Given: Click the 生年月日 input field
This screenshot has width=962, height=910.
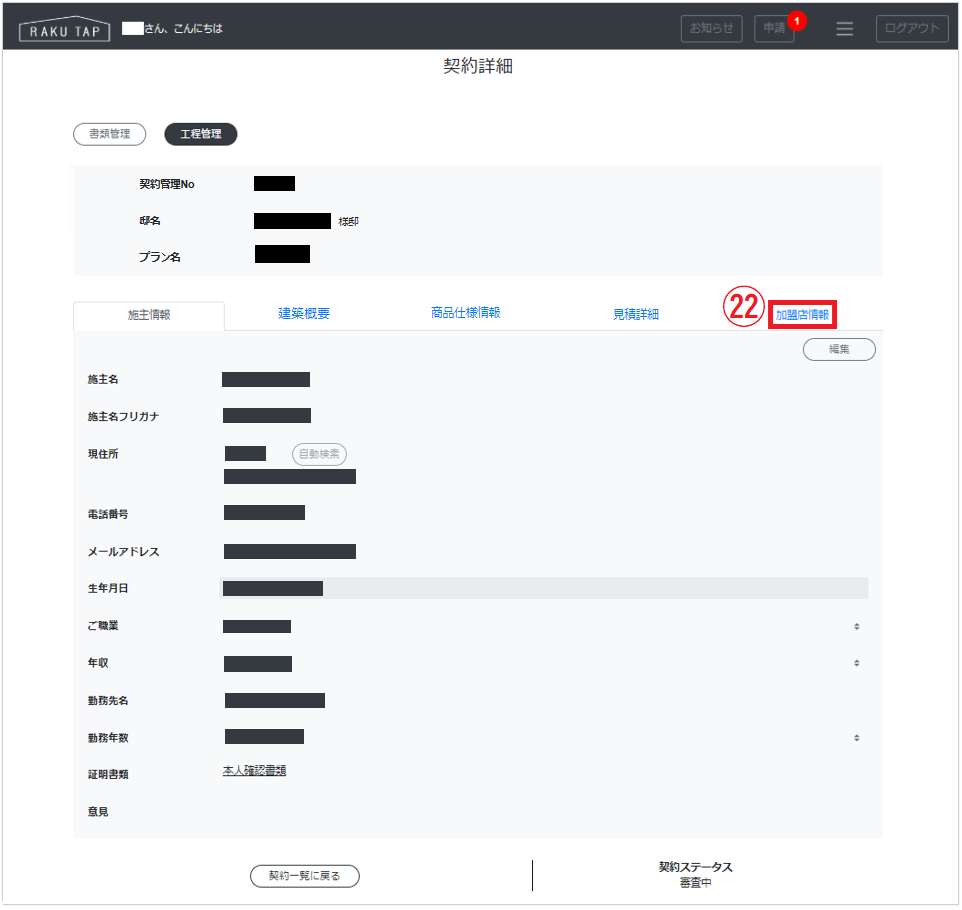Looking at the screenshot, I should point(544,588).
